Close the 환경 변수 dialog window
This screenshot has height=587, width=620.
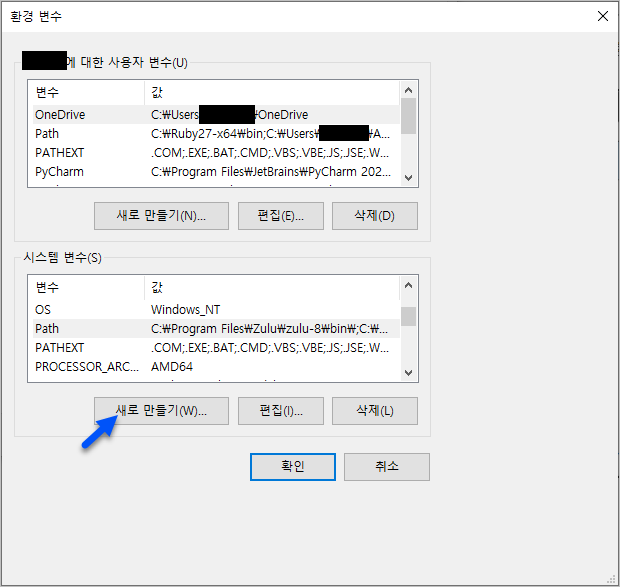click(603, 16)
